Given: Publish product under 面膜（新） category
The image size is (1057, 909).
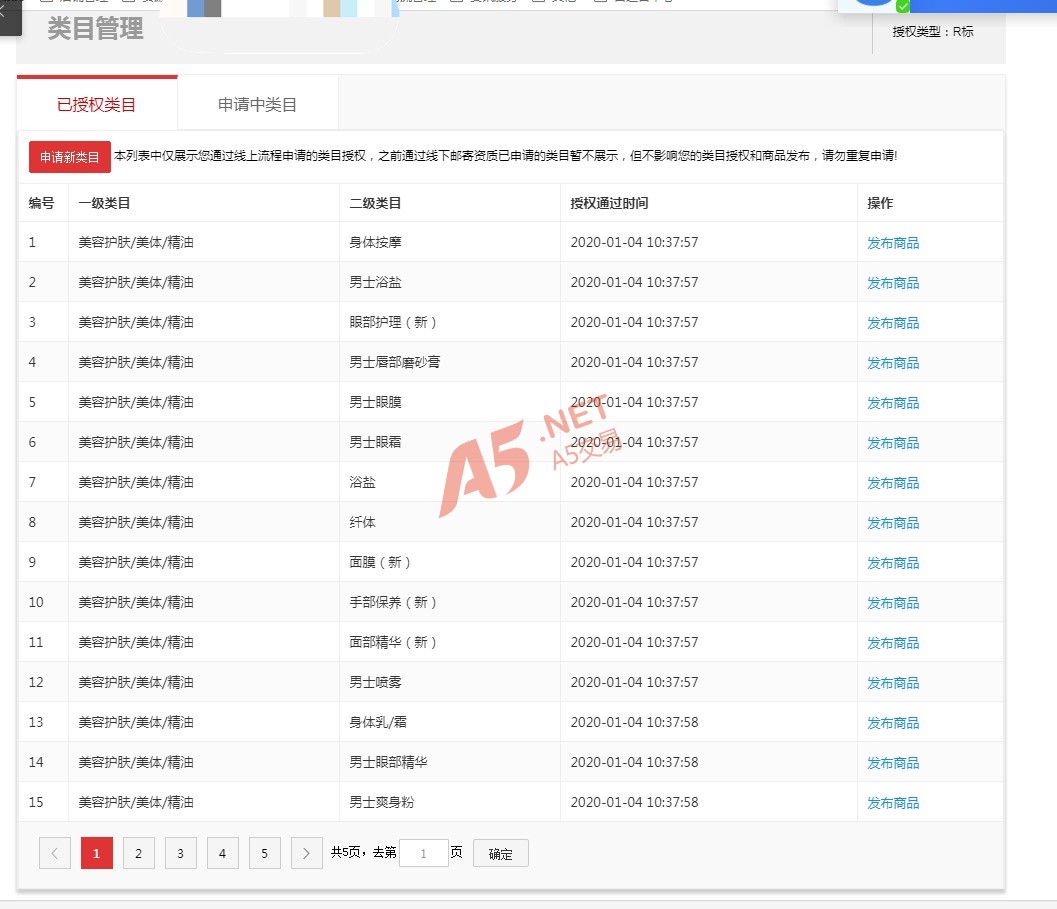Looking at the screenshot, I should click(x=892, y=563).
